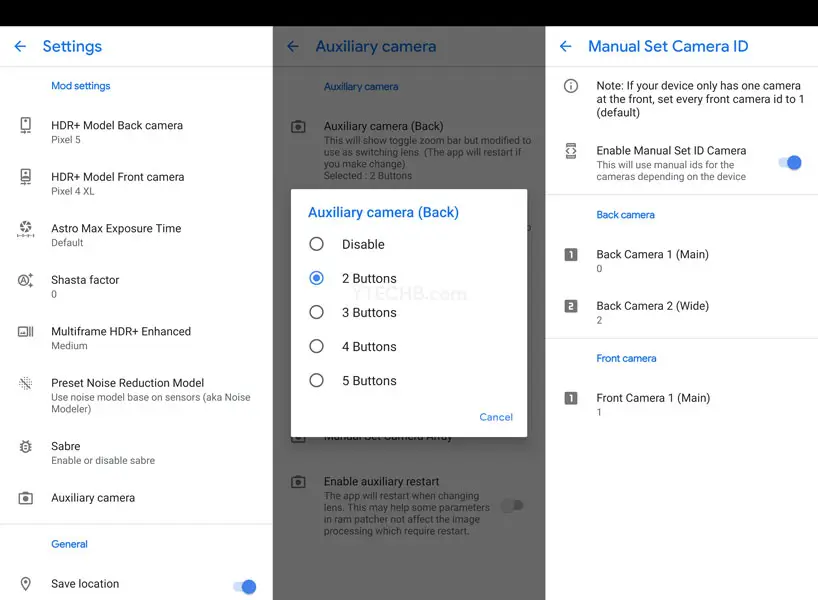Disable the Enable Manual Set ID Camera switch
The height and width of the screenshot is (600, 818).
[790, 162]
